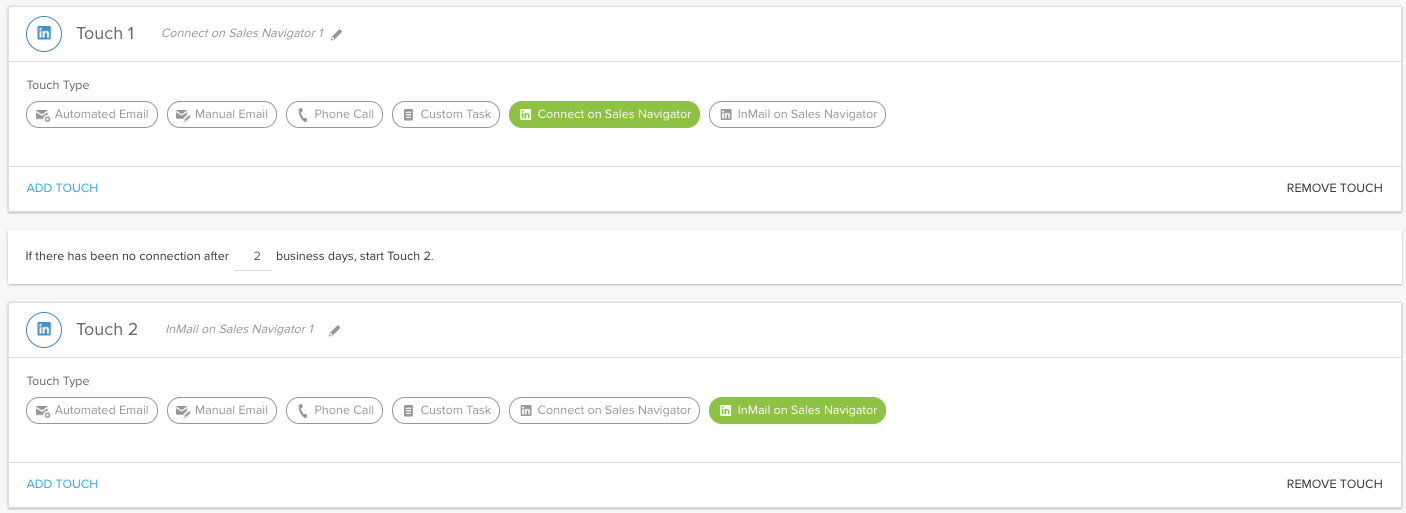Select Automated Email type for Touch 1

click(x=92, y=115)
